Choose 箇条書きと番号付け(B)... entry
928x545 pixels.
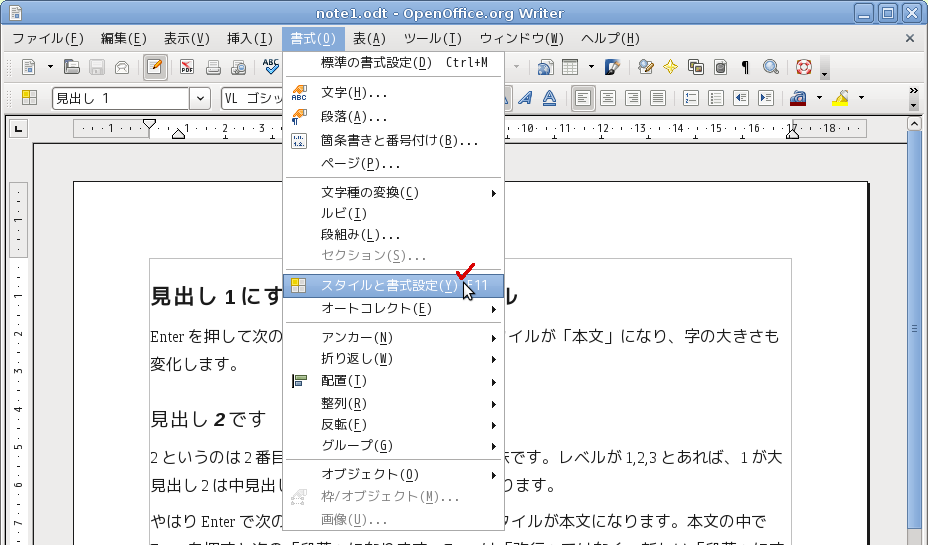[x=394, y=141]
